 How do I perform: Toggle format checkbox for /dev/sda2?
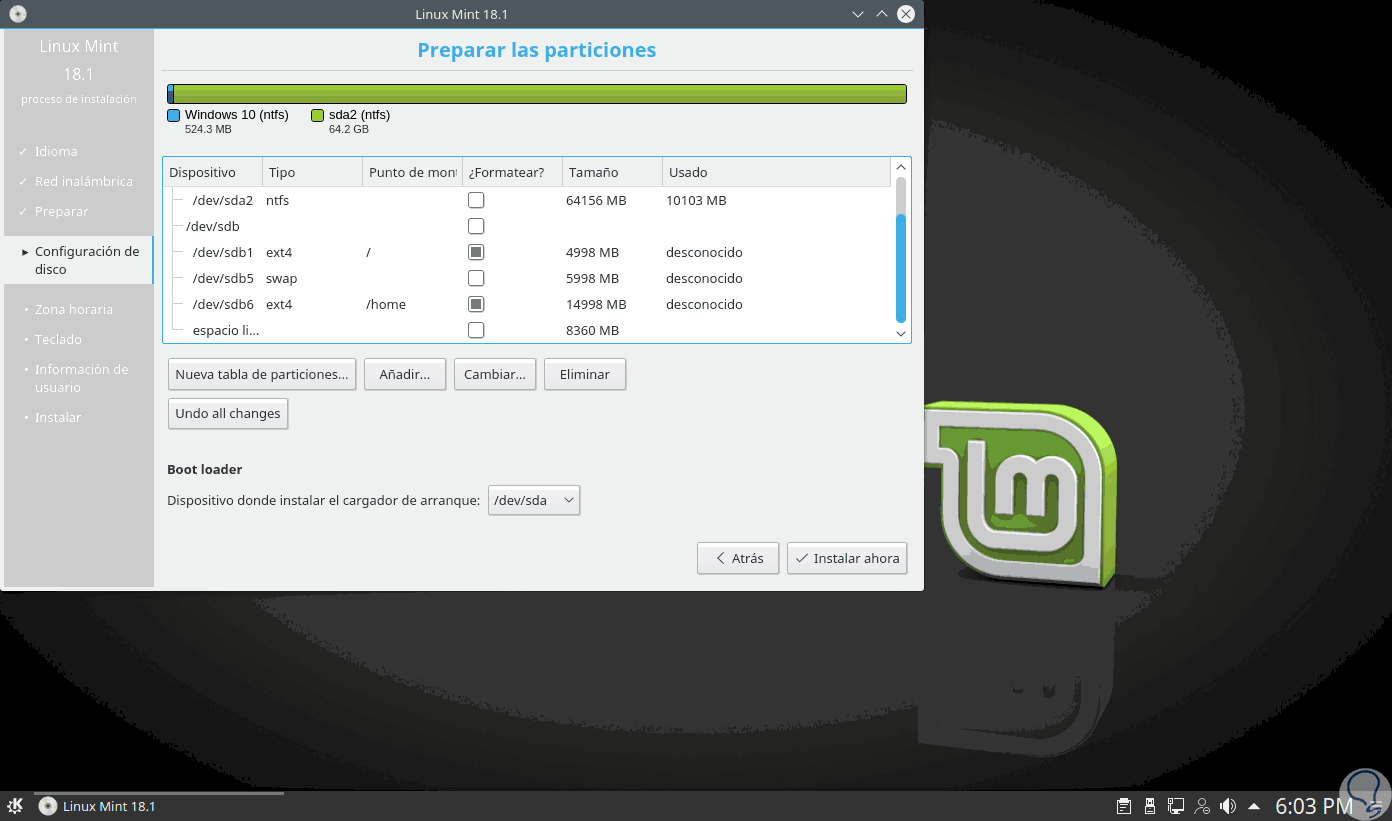tap(476, 200)
